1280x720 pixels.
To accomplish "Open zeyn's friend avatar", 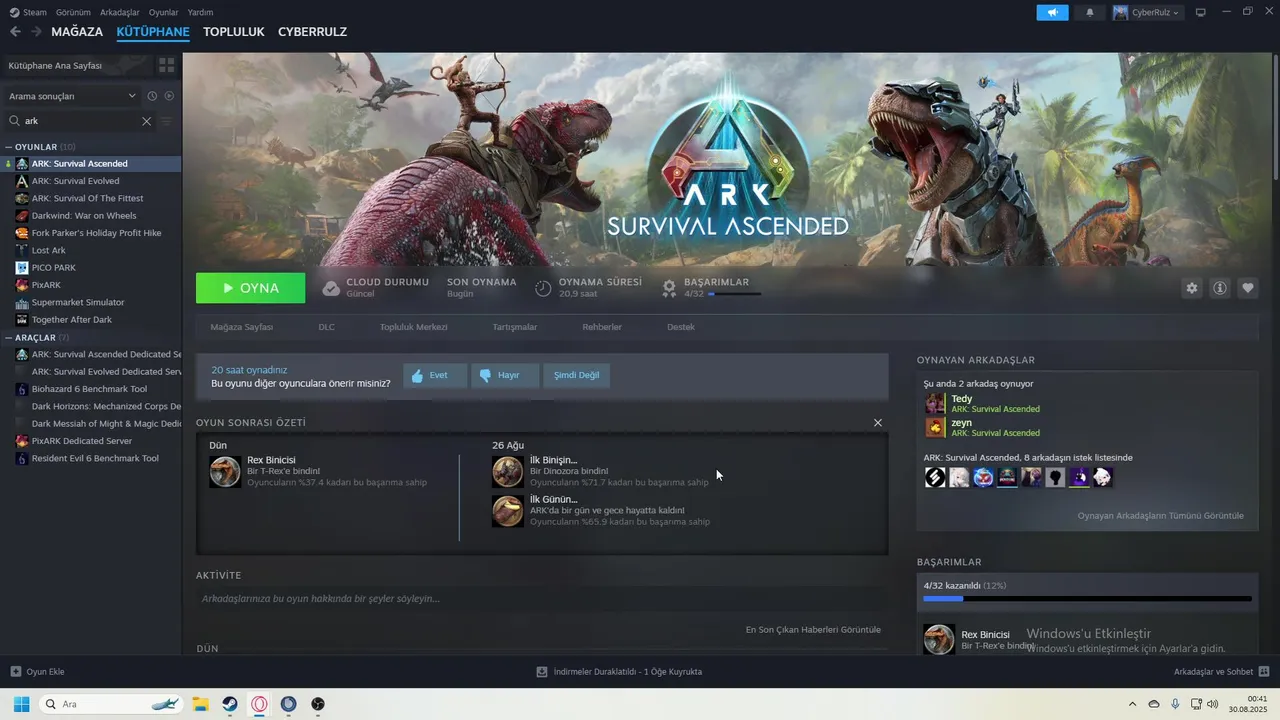I will [x=935, y=427].
